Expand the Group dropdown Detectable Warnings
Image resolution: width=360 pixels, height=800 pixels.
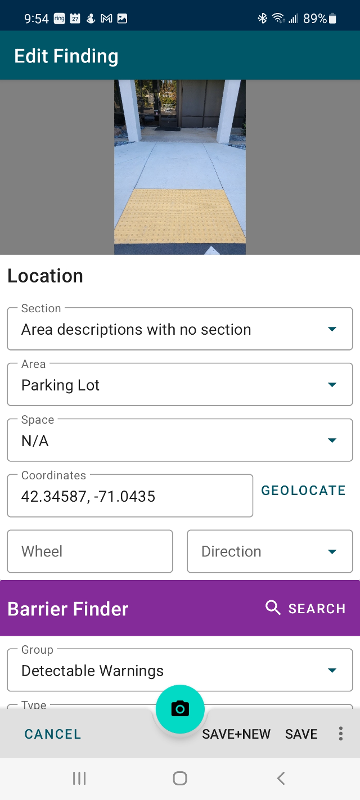pos(180,670)
